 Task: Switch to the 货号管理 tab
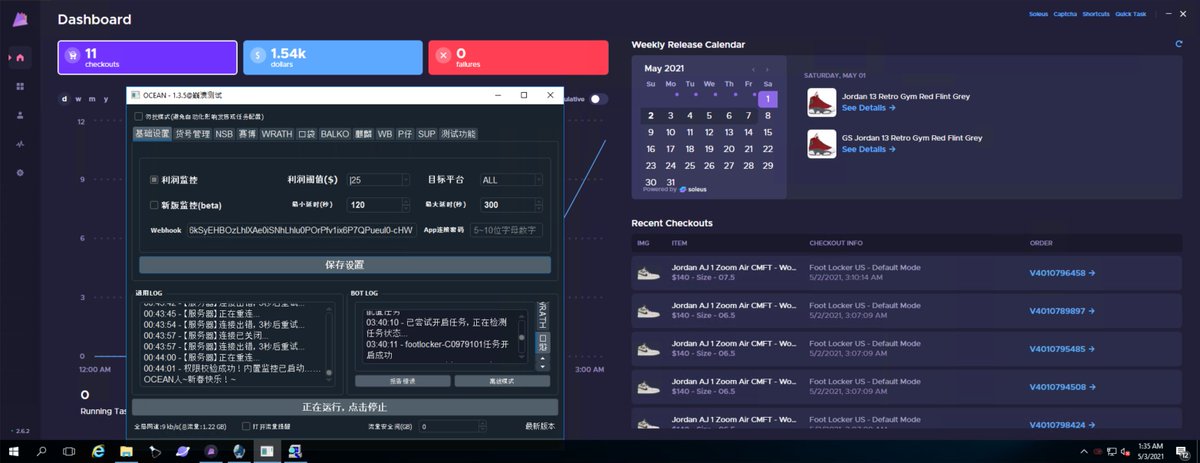click(193, 133)
